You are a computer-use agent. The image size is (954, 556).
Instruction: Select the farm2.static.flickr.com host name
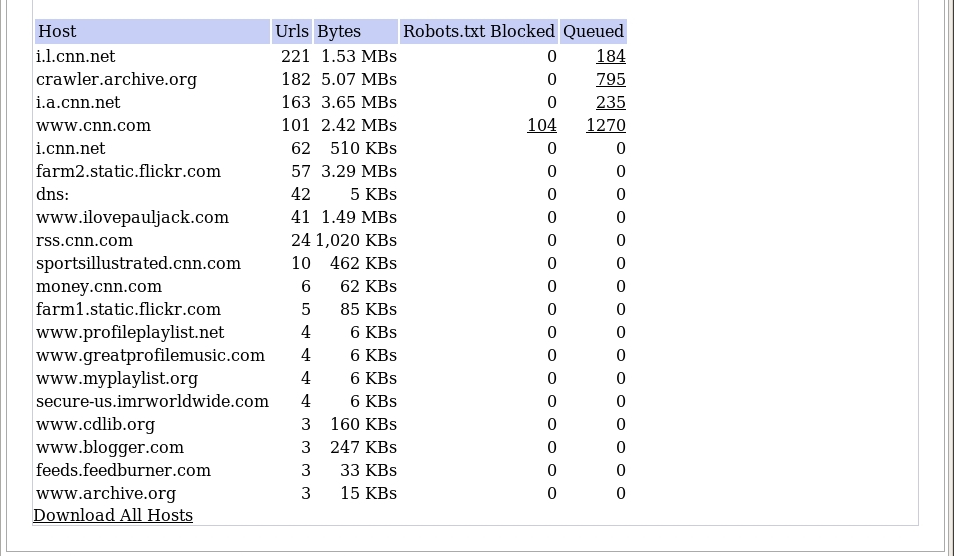pyautogui.click(x=128, y=171)
